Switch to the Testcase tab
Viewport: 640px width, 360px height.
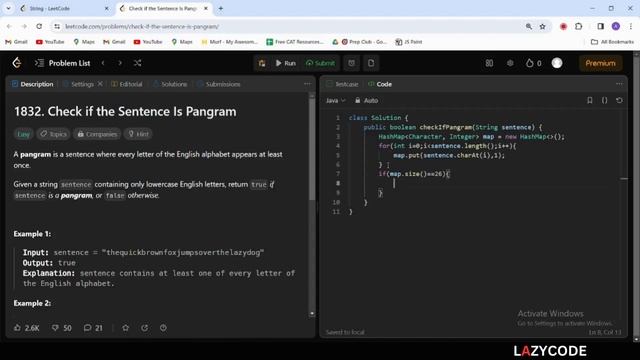(342, 84)
